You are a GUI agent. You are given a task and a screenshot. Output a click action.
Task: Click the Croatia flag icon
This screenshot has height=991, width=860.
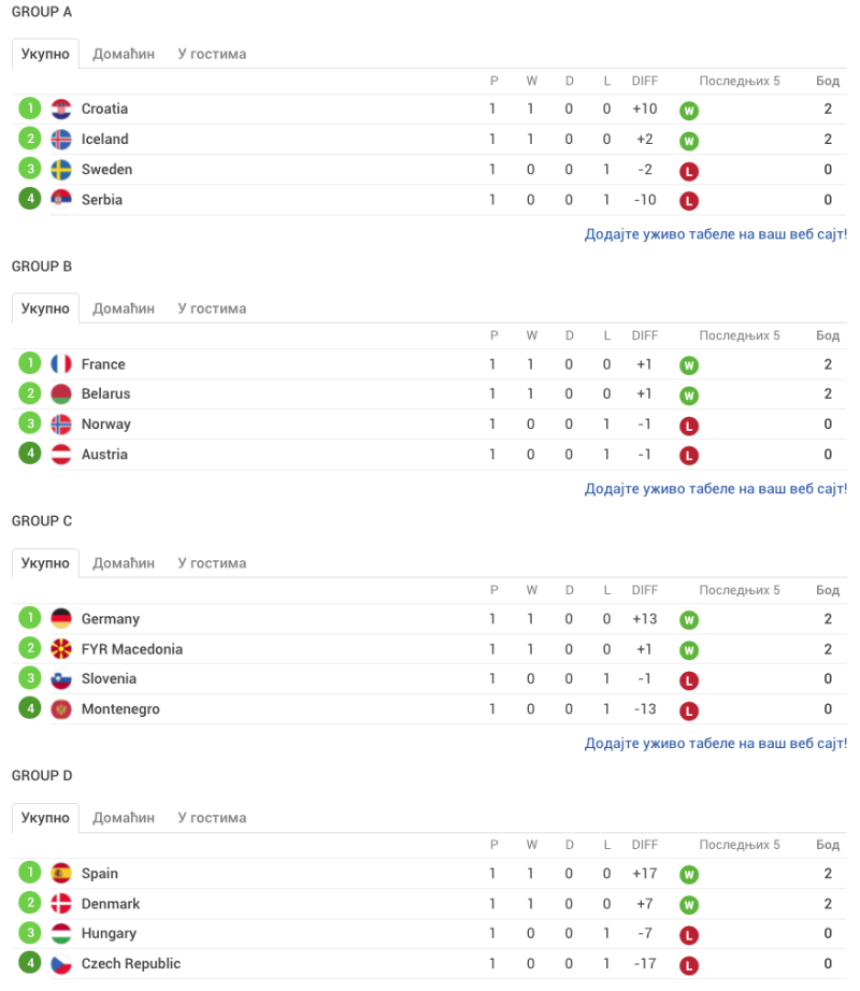click(61, 109)
